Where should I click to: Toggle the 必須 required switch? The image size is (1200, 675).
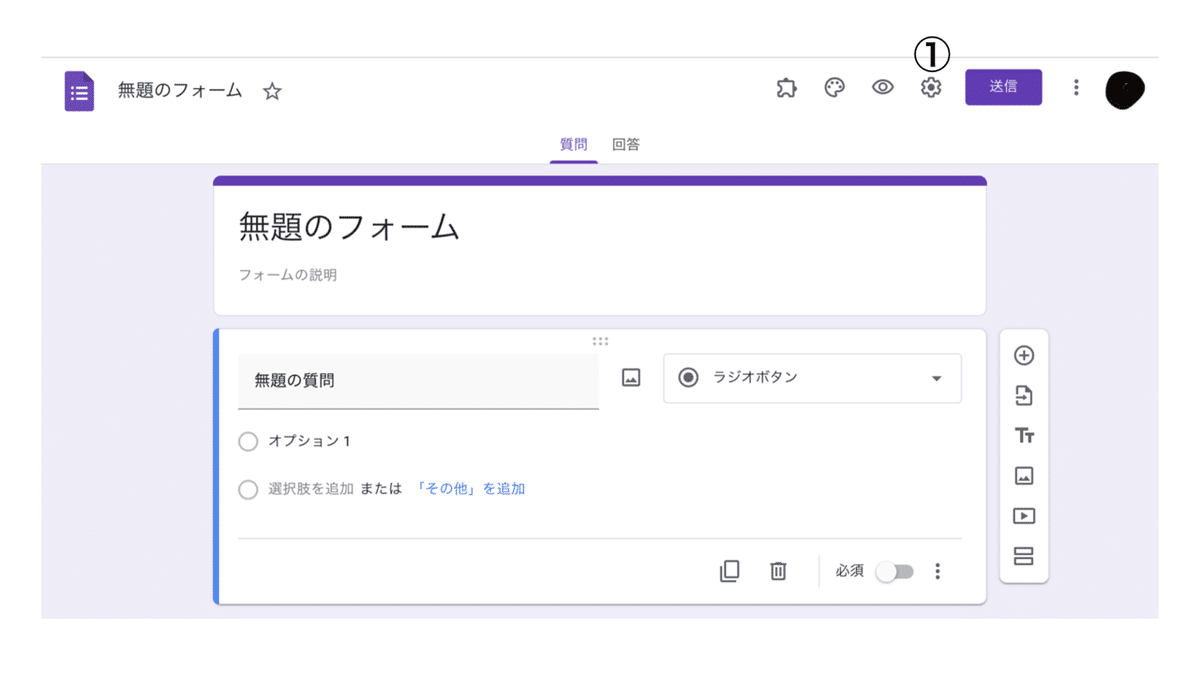(894, 570)
